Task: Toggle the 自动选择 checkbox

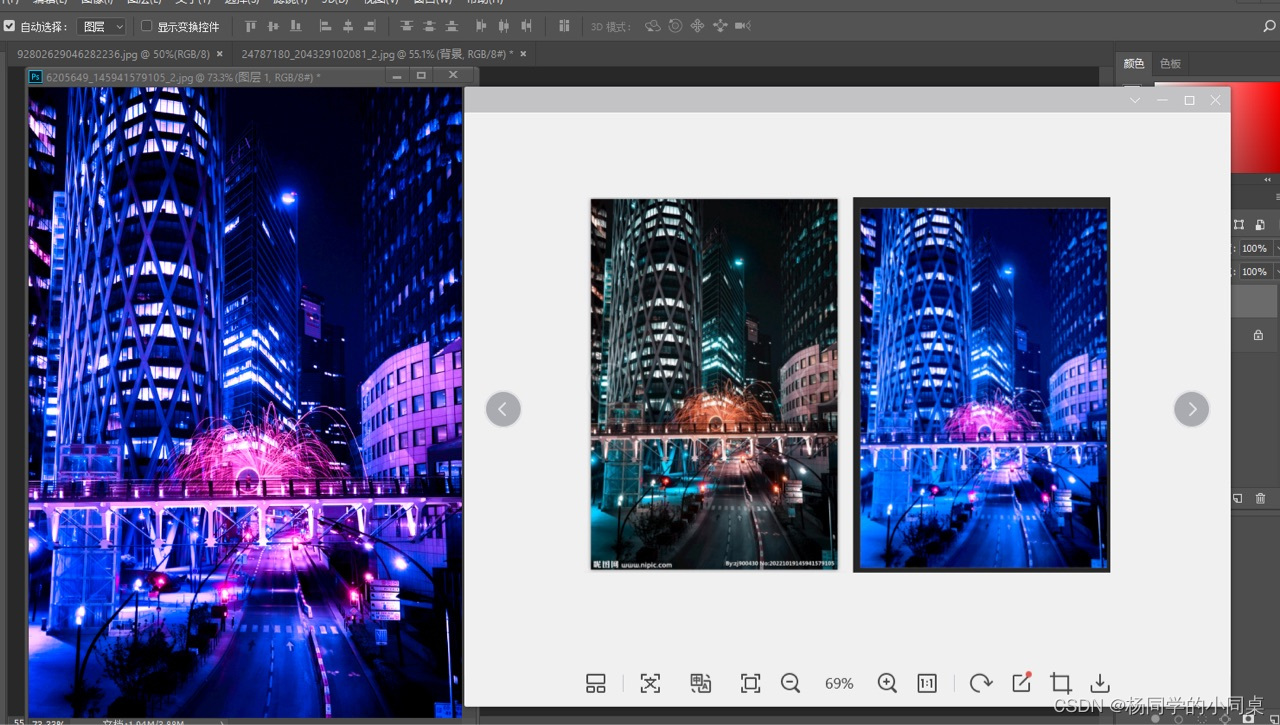Action: [x=10, y=26]
